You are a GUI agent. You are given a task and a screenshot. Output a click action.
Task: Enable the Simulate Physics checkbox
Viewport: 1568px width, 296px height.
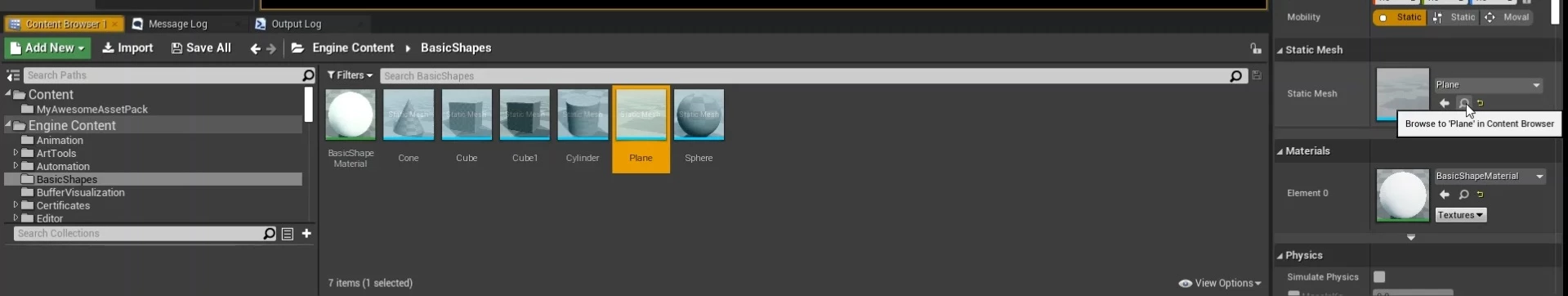tap(1379, 277)
